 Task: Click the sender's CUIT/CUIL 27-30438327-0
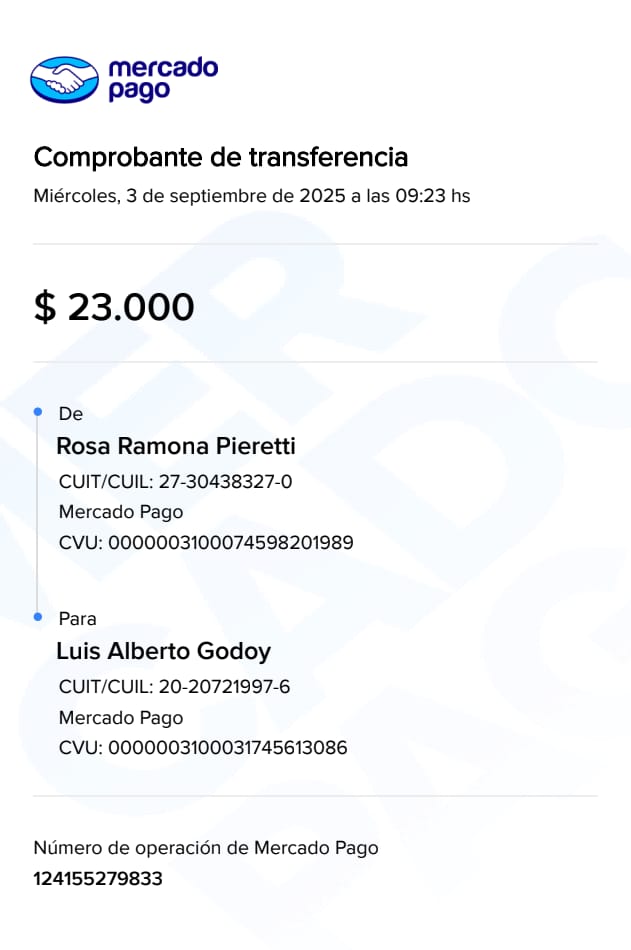(176, 482)
